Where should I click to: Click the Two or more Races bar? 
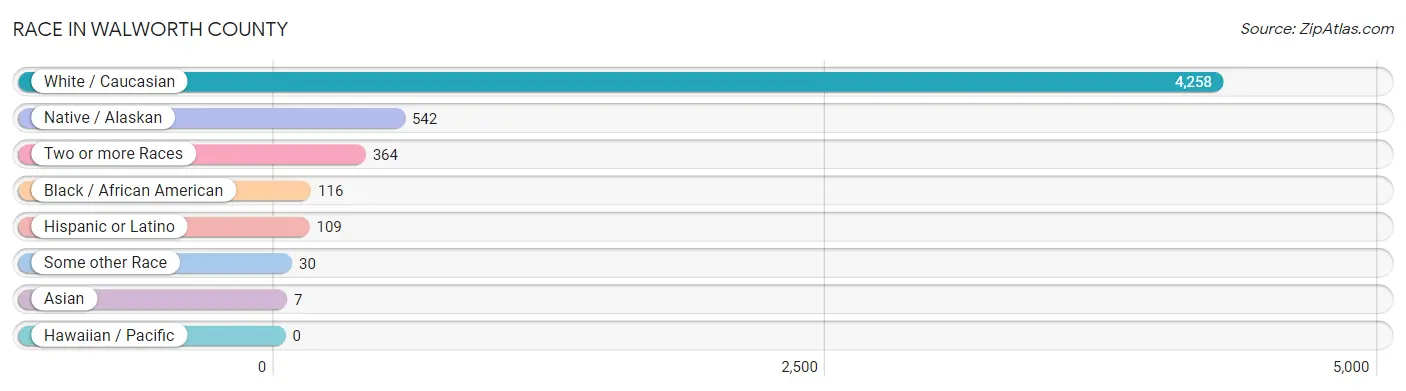(x=192, y=154)
